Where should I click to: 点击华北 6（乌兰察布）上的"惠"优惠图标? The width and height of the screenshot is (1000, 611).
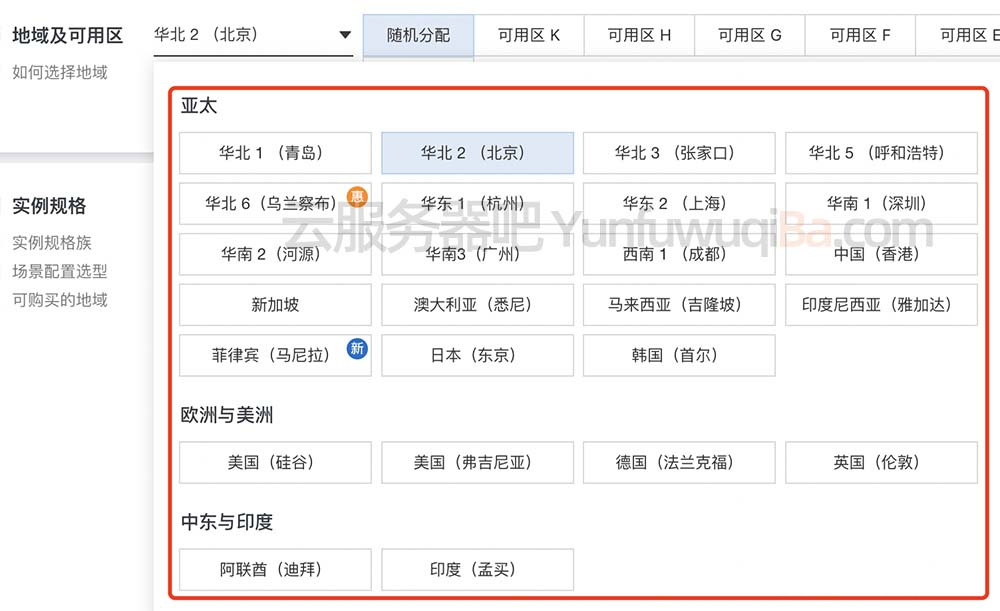[x=357, y=197]
